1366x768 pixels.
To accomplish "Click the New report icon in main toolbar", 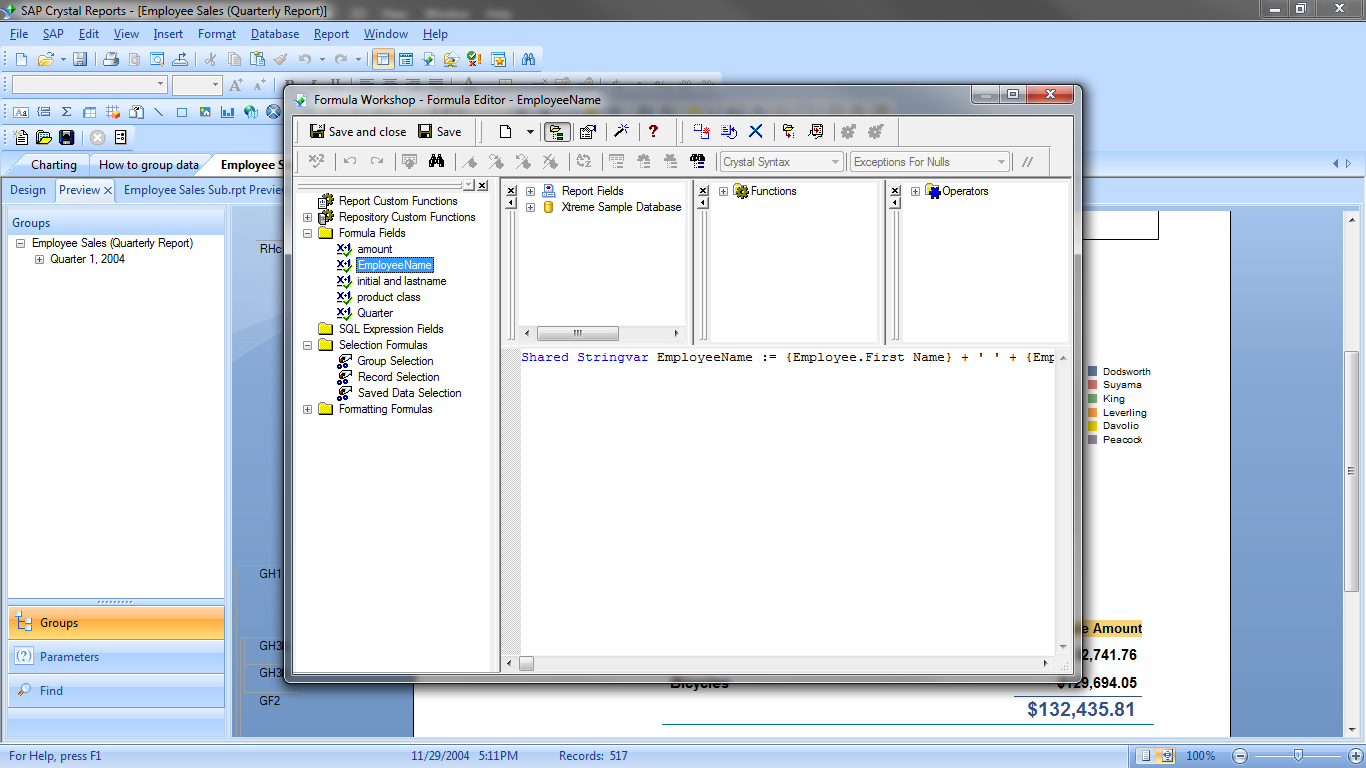I will point(21,59).
